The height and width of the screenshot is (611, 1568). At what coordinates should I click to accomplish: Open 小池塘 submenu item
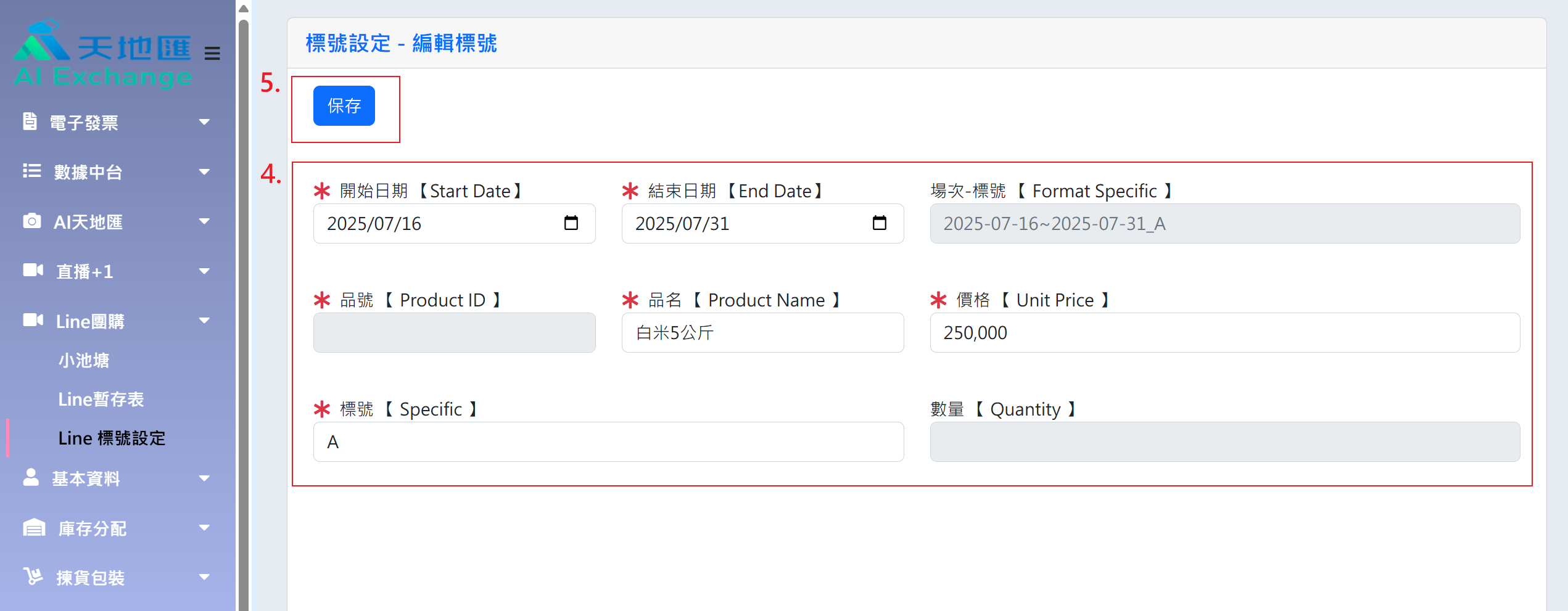(x=84, y=360)
